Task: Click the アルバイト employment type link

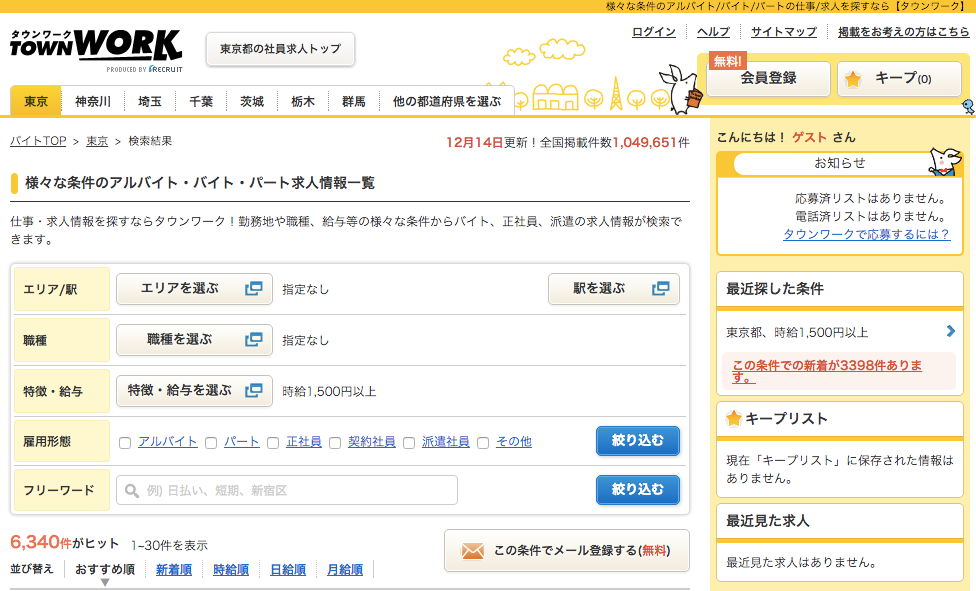Action: click(x=167, y=442)
